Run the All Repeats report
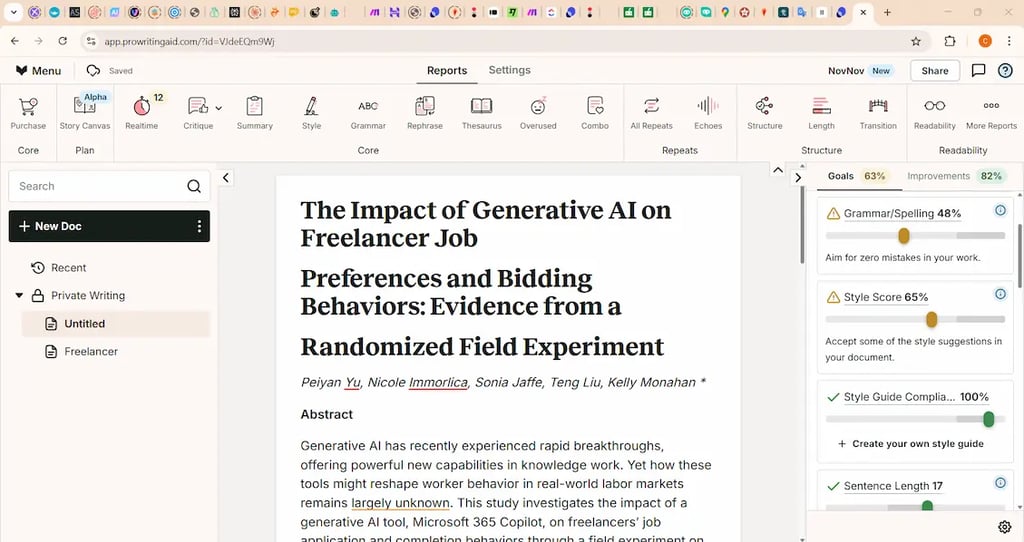This screenshot has height=542, width=1024. pos(652,114)
